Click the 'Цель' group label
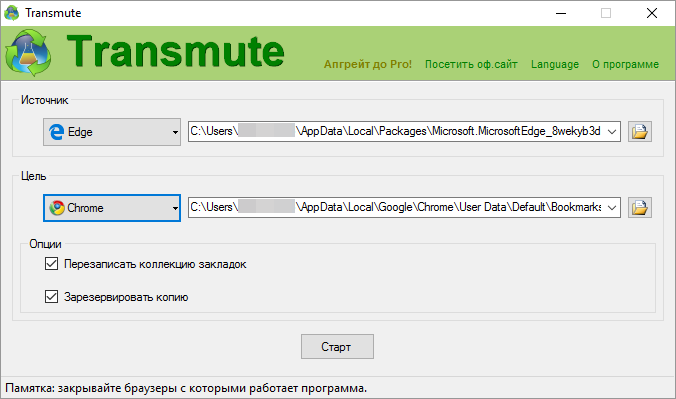 [33, 176]
